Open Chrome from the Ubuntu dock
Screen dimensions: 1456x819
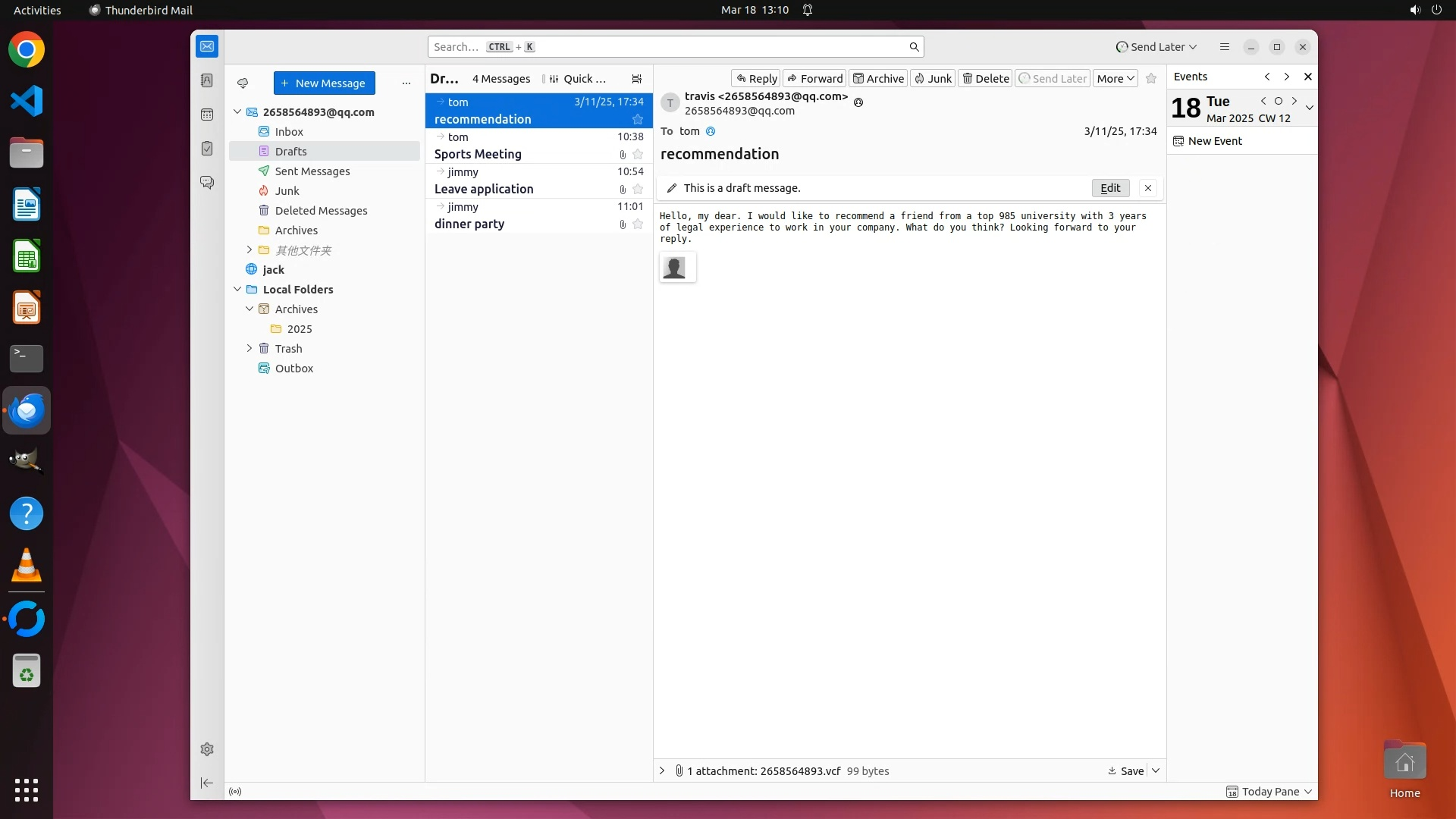[27, 50]
